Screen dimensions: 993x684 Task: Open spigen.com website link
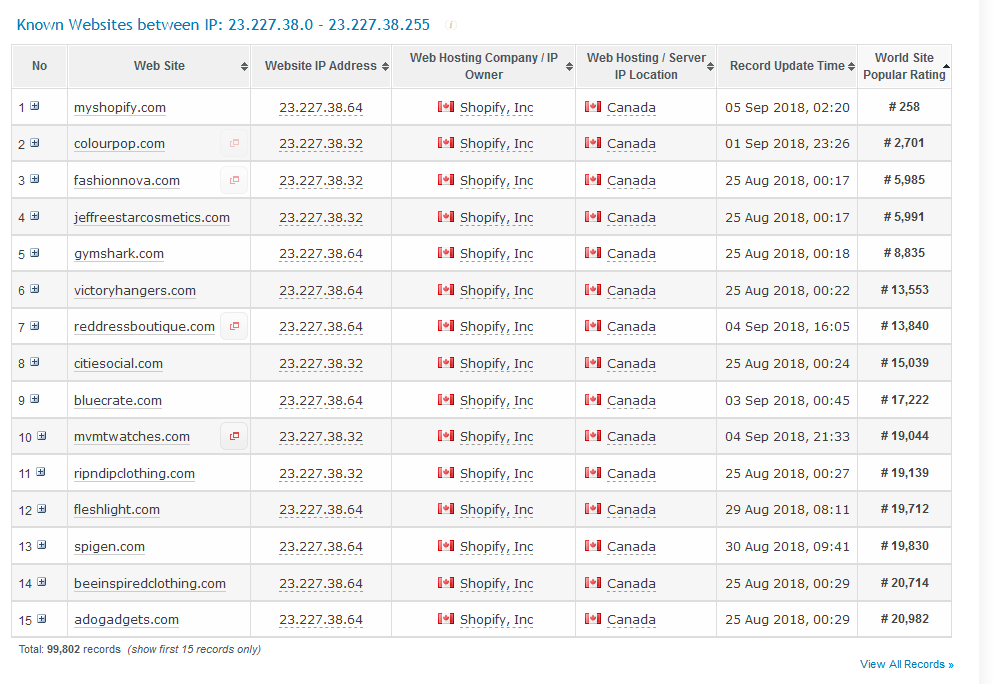pyautogui.click(x=109, y=547)
